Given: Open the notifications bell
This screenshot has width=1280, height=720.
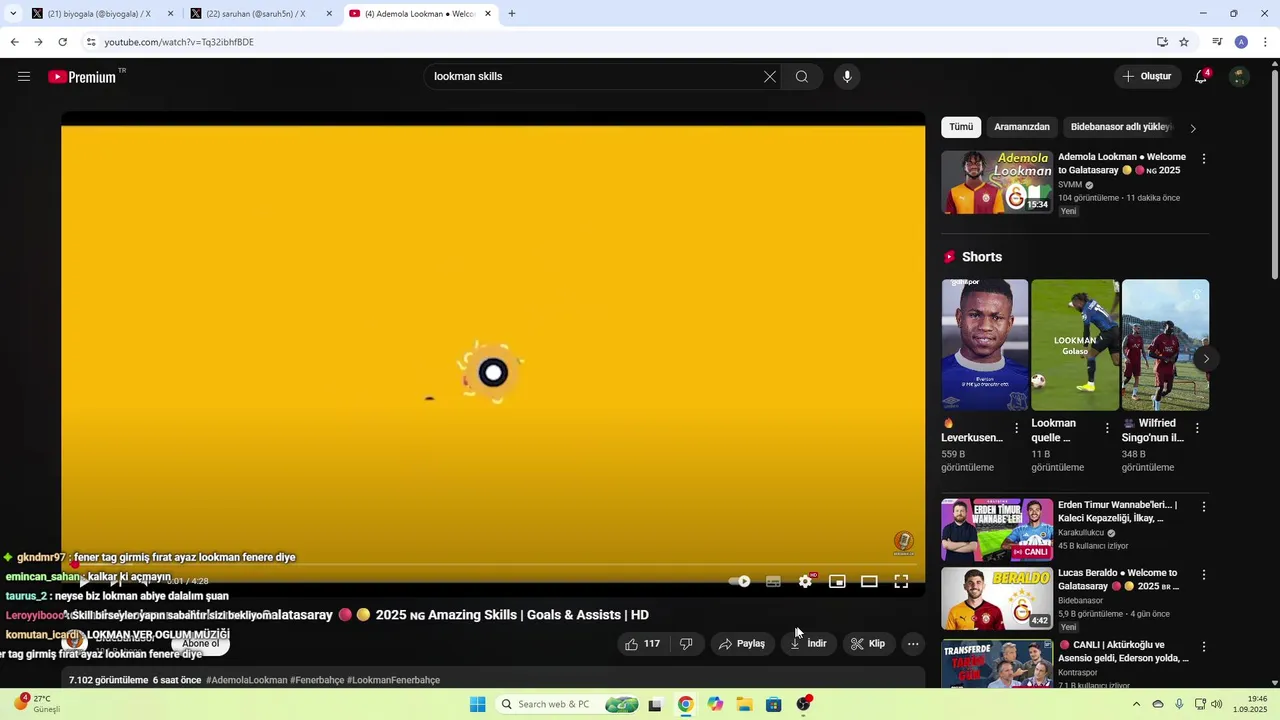Looking at the screenshot, I should coord(1201,77).
